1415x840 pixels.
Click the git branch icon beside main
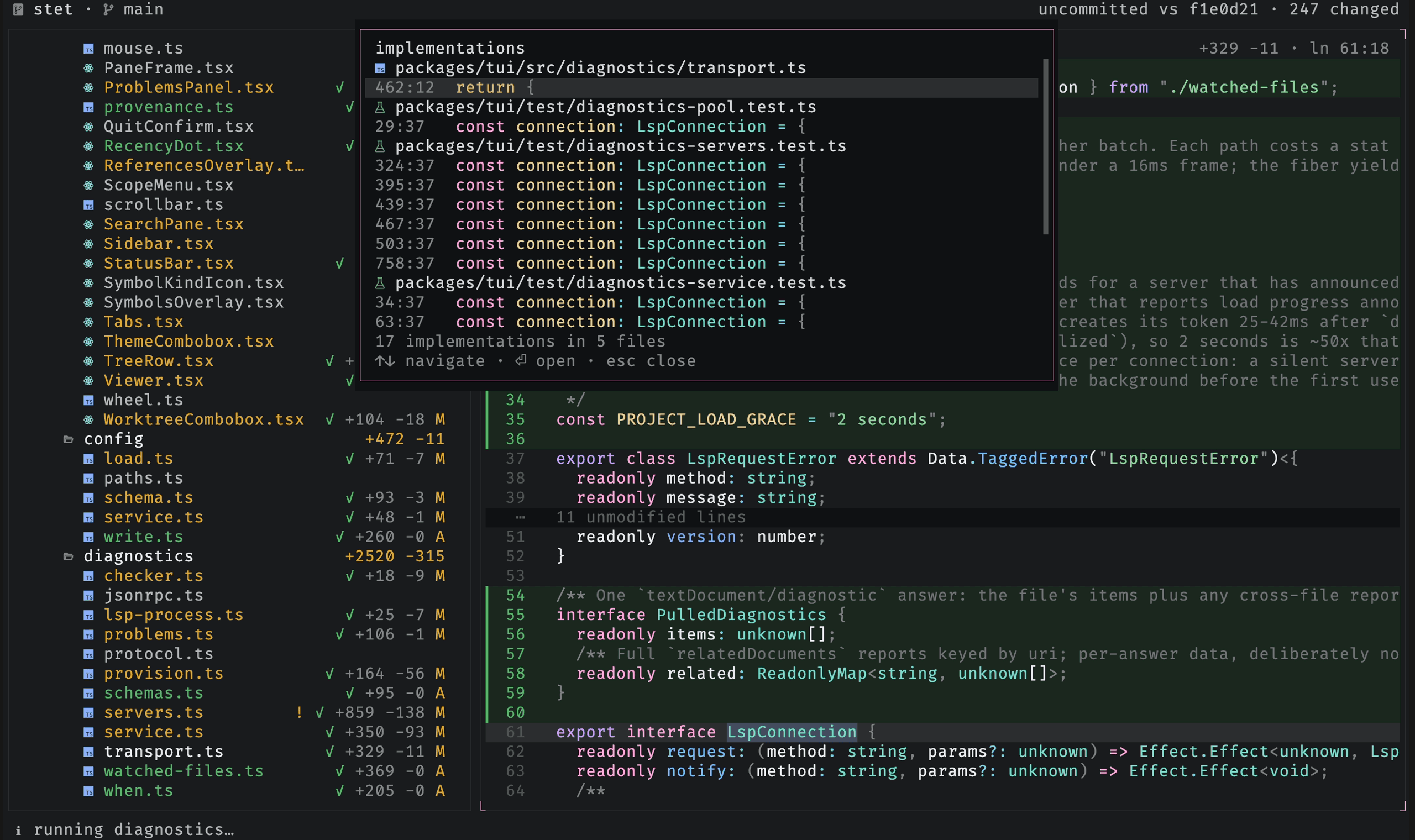(108, 9)
